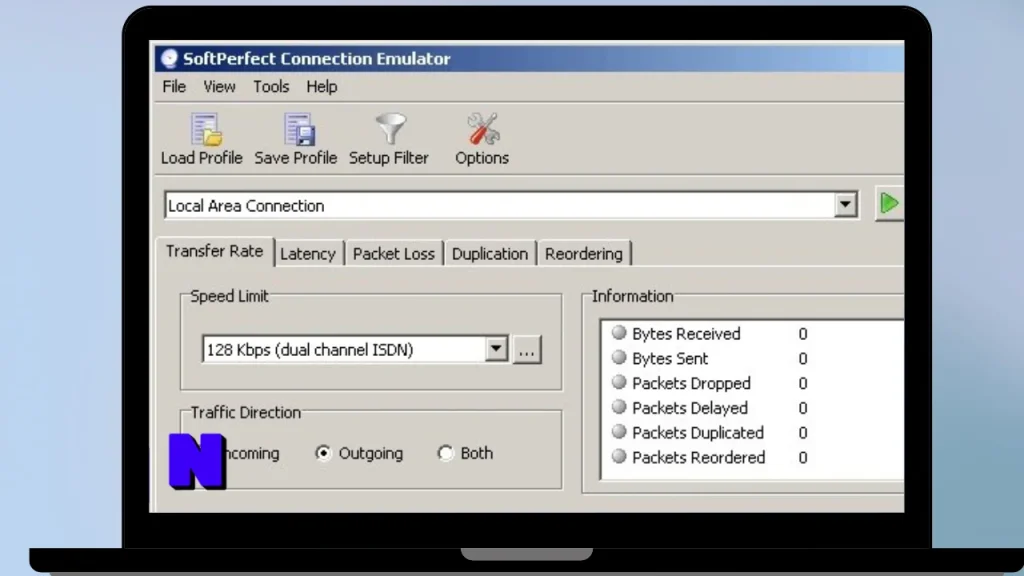Select the Both traffic direction
This screenshot has width=1024, height=576.
point(466,453)
